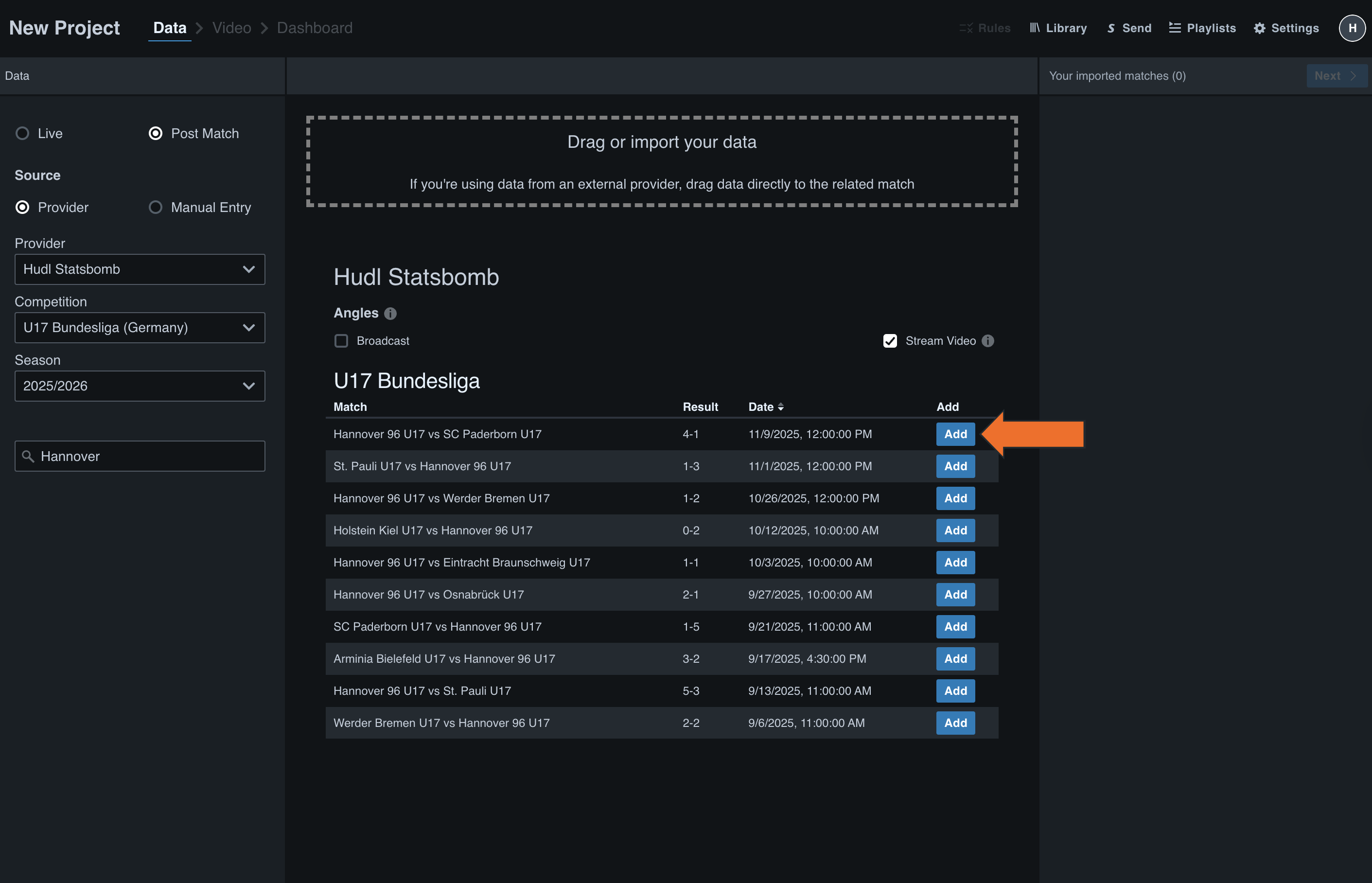Add Werder Bremen vs Hannover 96 match
Image resolution: width=1372 pixels, height=883 pixels.
(955, 724)
